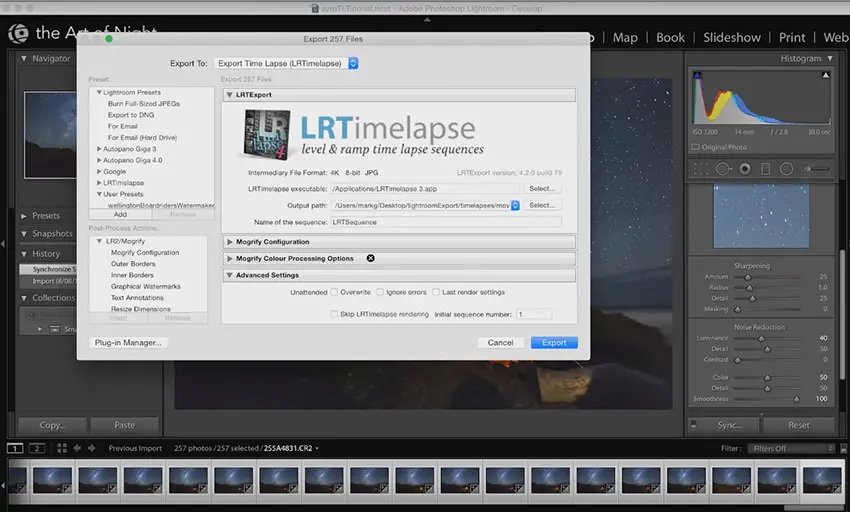The height and width of the screenshot is (512, 850).
Task: Select the Synchronize history step
Action: (x=49, y=269)
